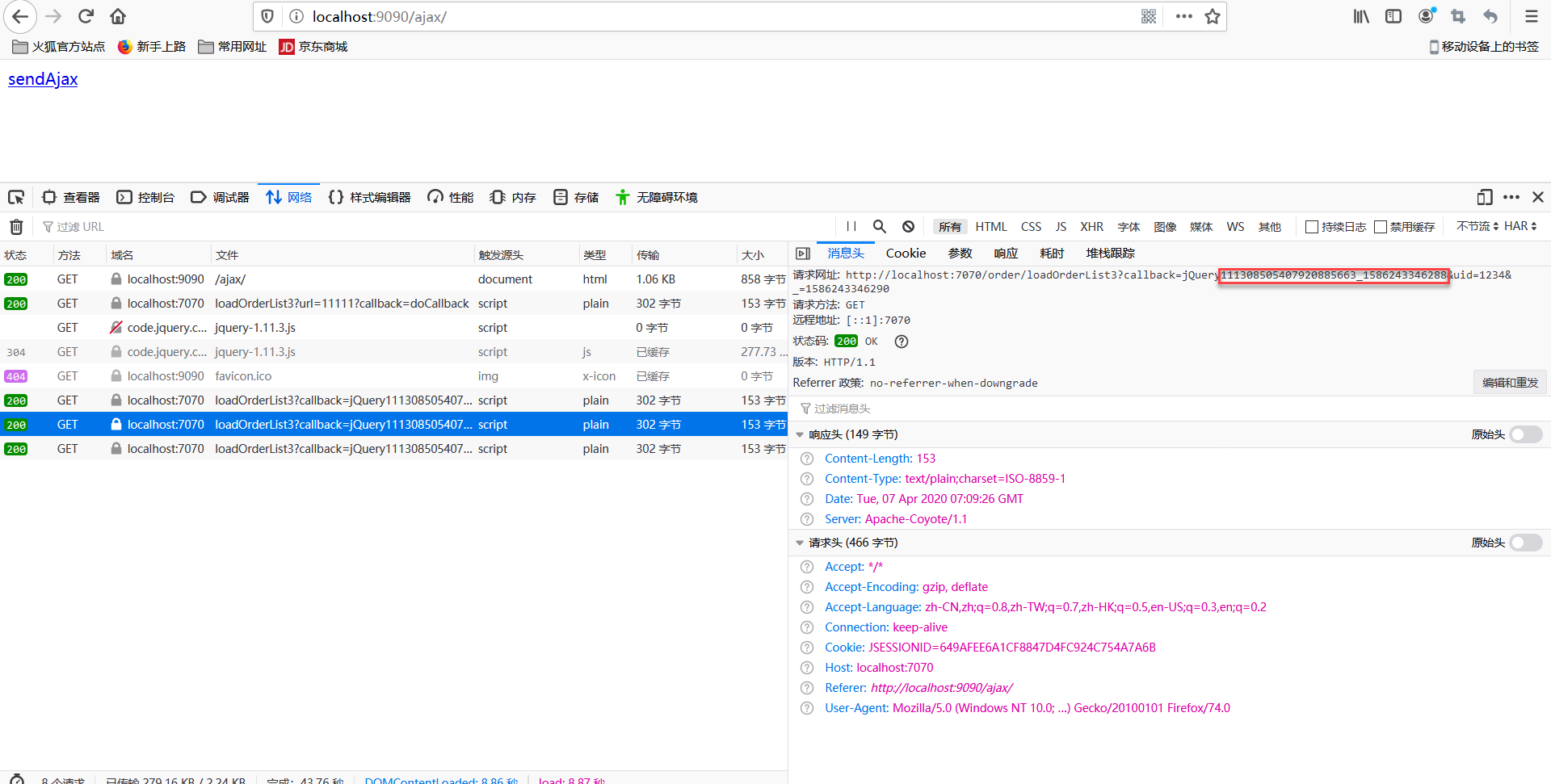Collapse the 响应头 section

pos(800,434)
